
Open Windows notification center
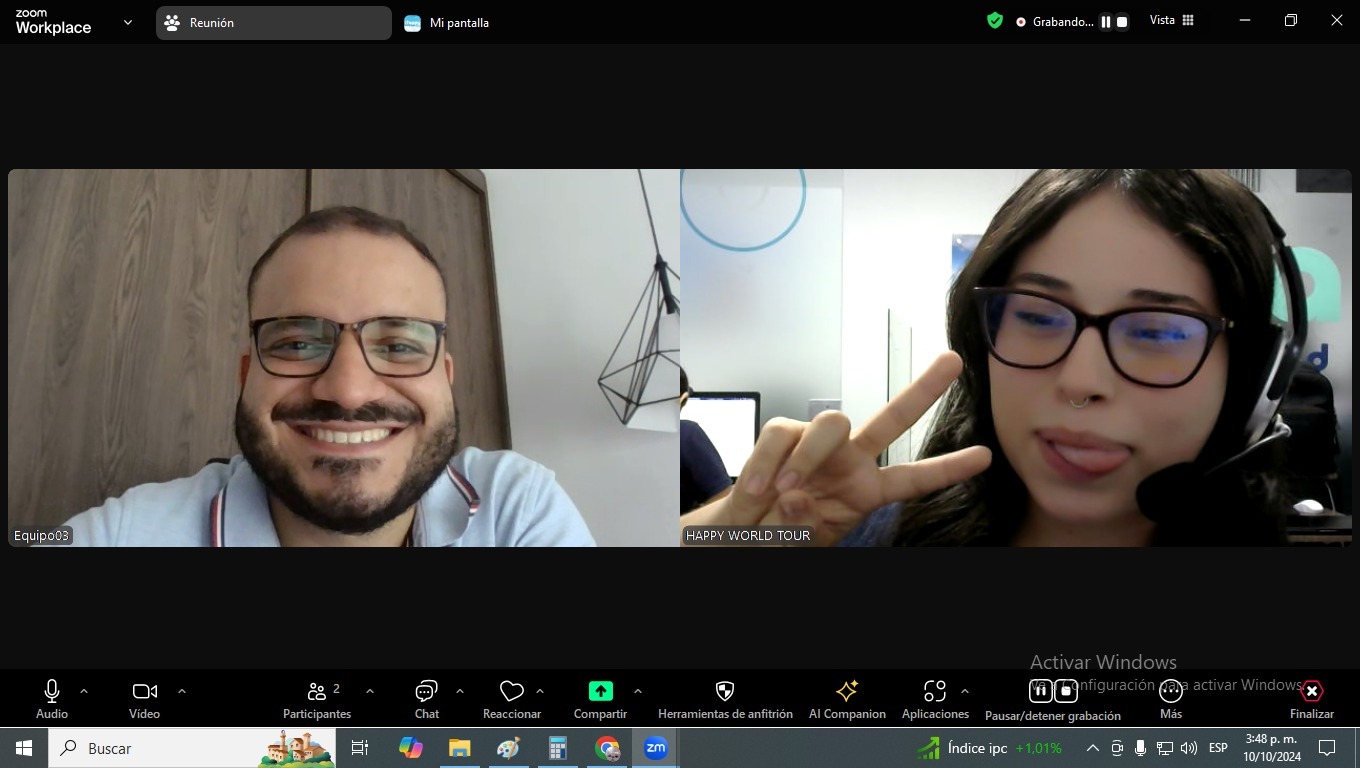[x=1328, y=748]
